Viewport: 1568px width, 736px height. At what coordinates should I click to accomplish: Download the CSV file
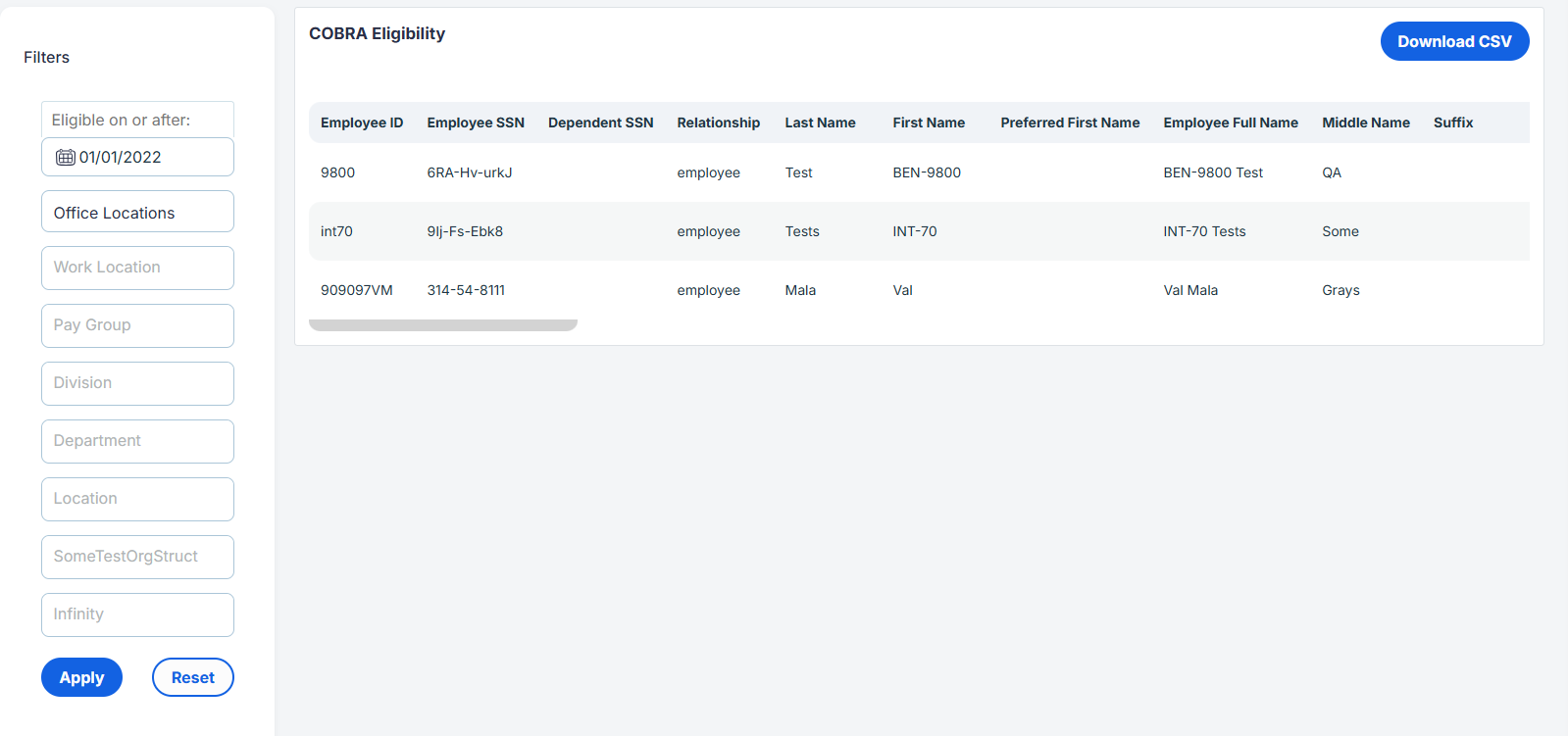click(1454, 41)
